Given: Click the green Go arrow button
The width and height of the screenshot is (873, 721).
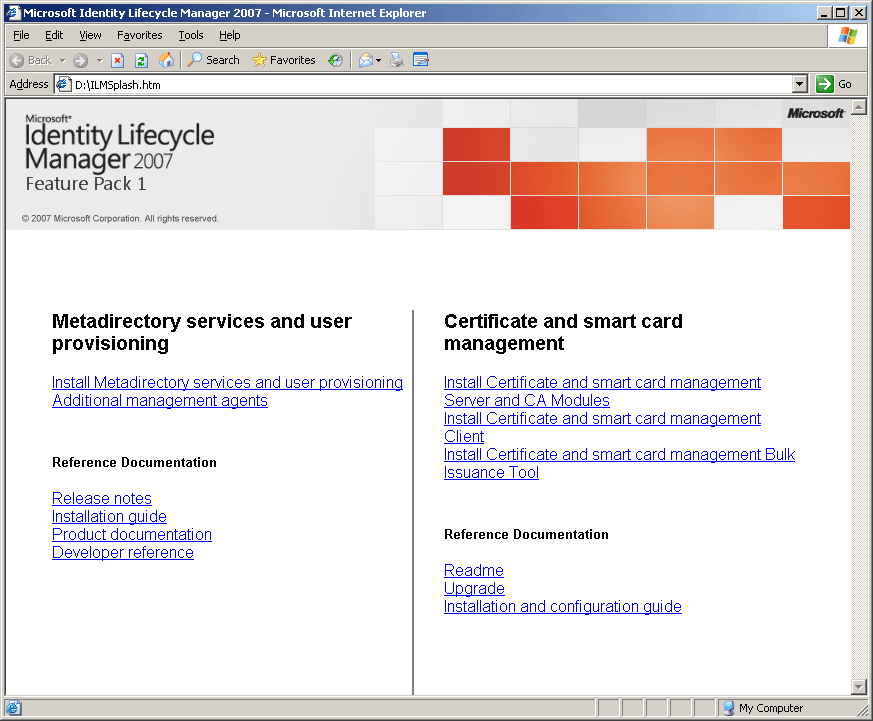Looking at the screenshot, I should (x=825, y=84).
